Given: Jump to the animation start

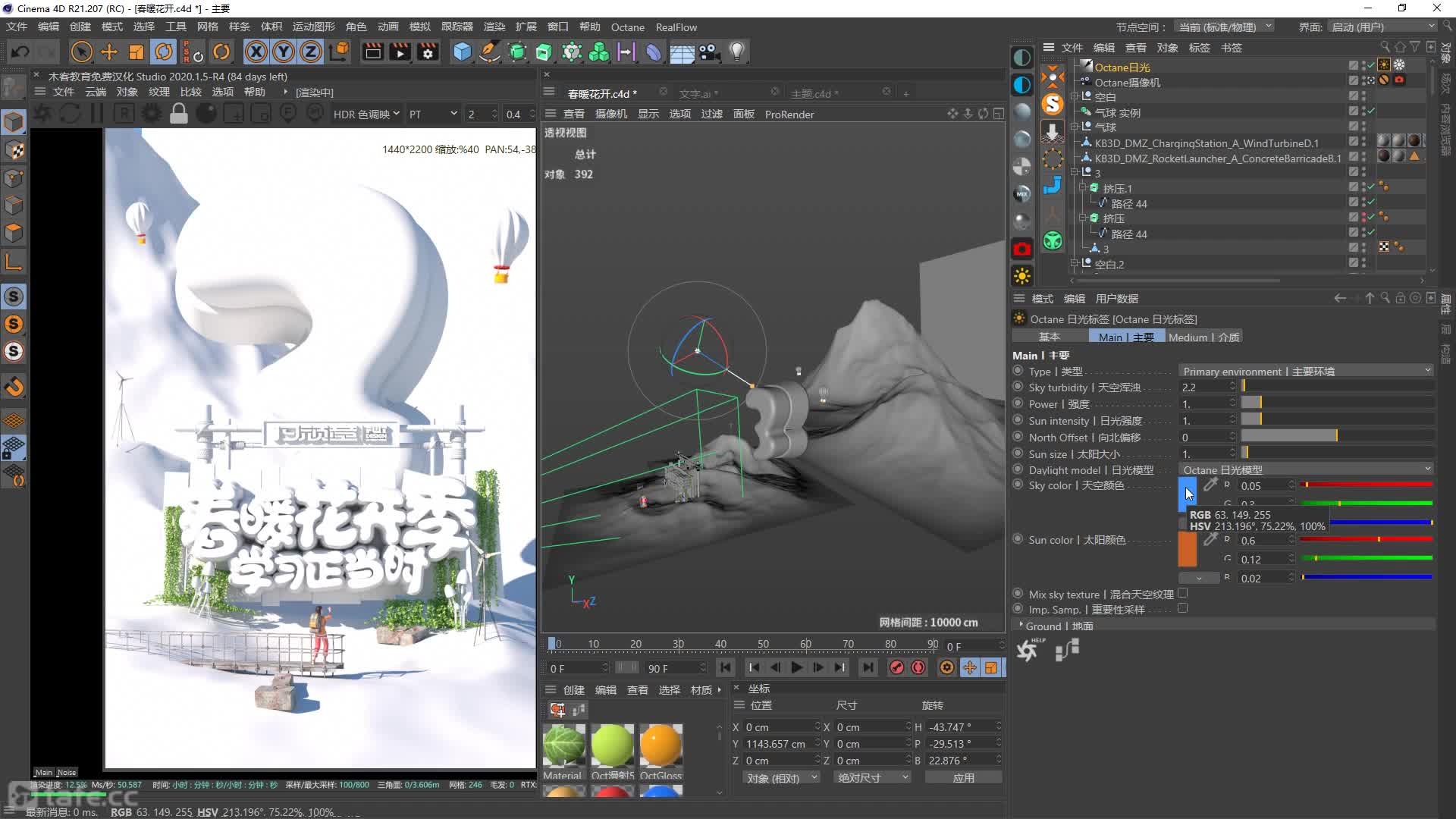Looking at the screenshot, I should 725,667.
